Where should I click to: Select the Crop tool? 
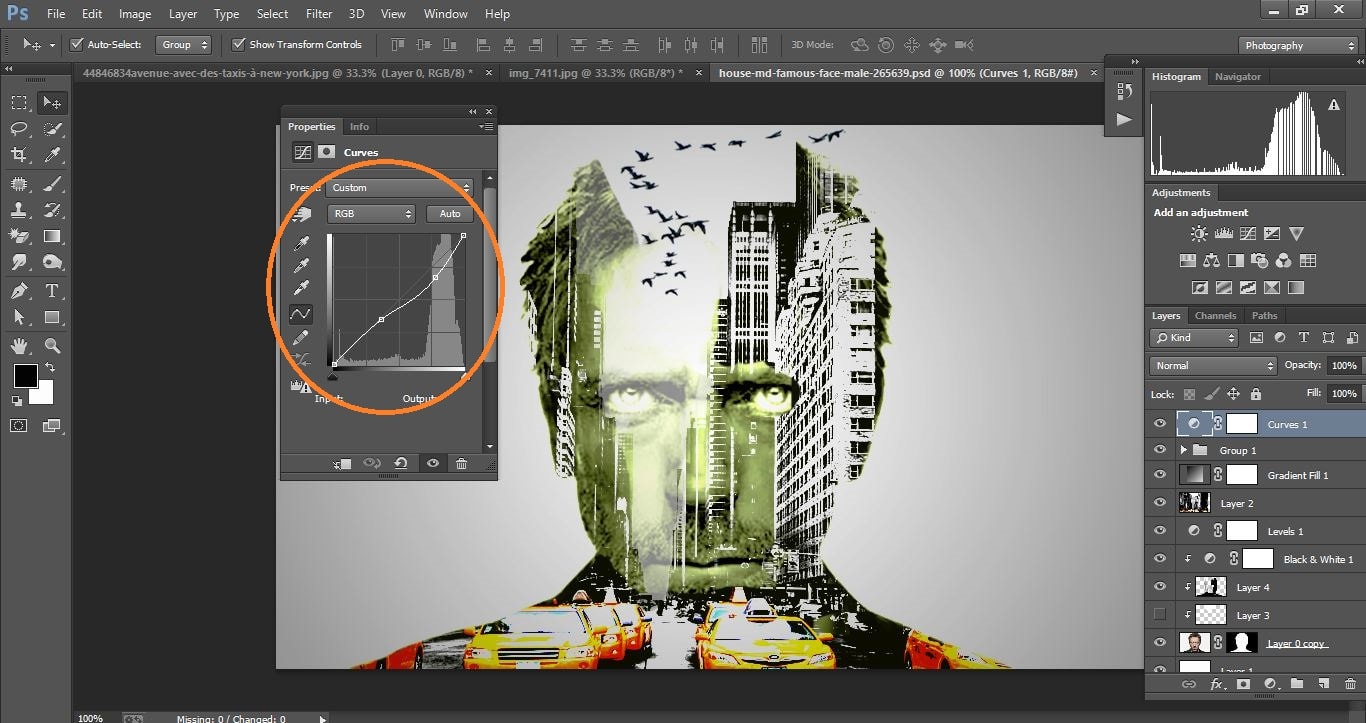18,155
